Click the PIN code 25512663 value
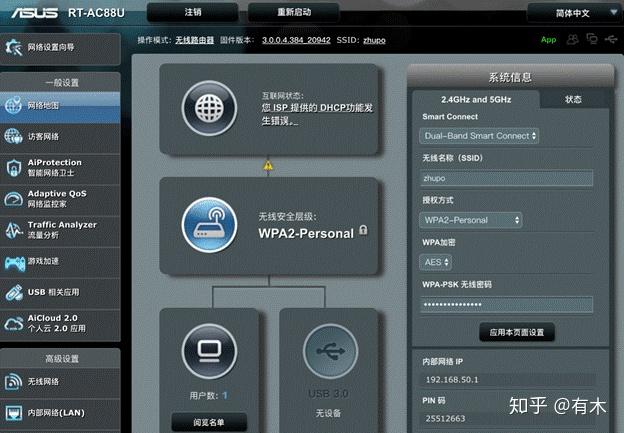 coord(445,418)
